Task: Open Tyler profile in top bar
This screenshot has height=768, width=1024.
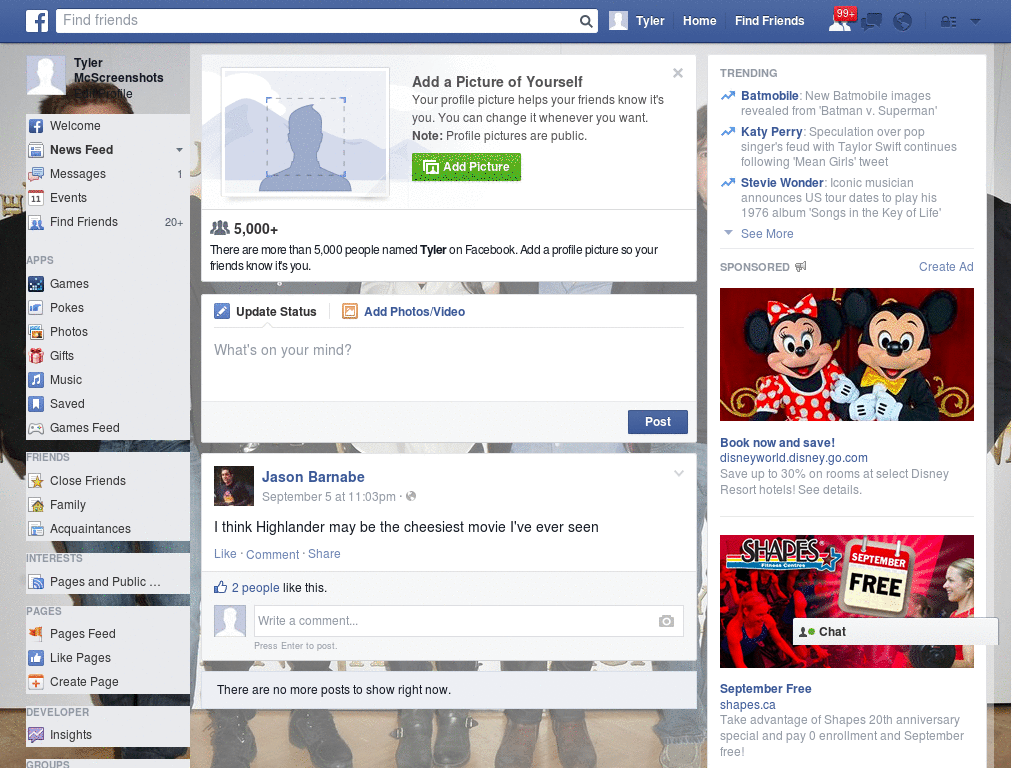Action: (x=637, y=21)
